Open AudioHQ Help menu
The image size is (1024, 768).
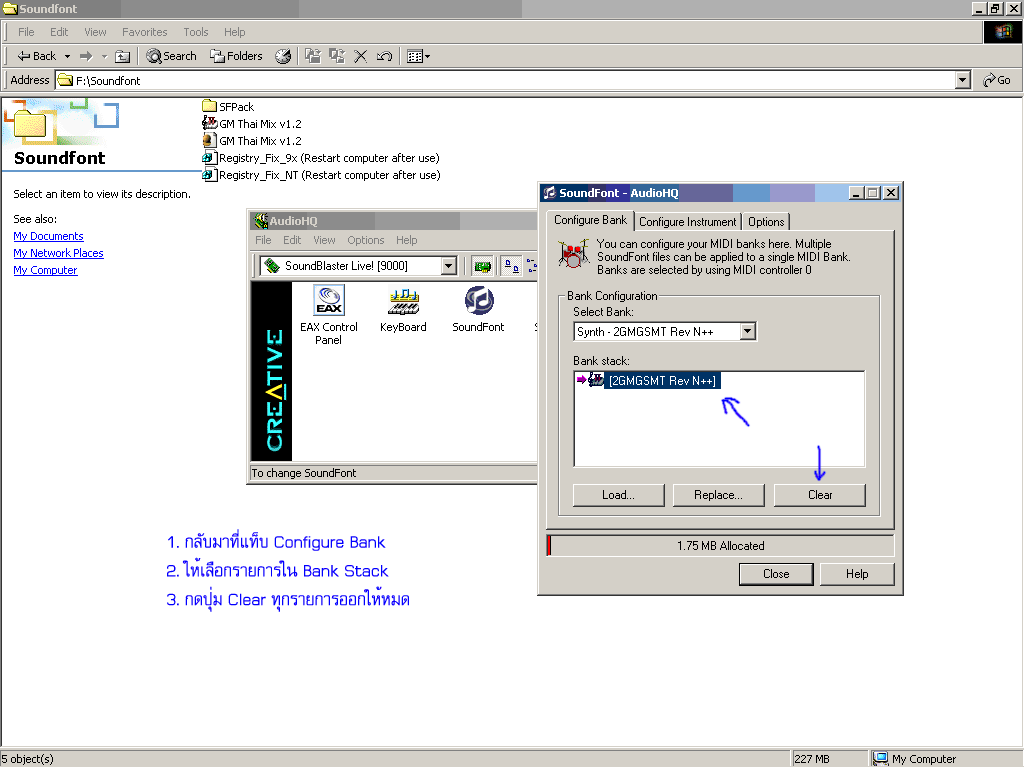(407, 240)
